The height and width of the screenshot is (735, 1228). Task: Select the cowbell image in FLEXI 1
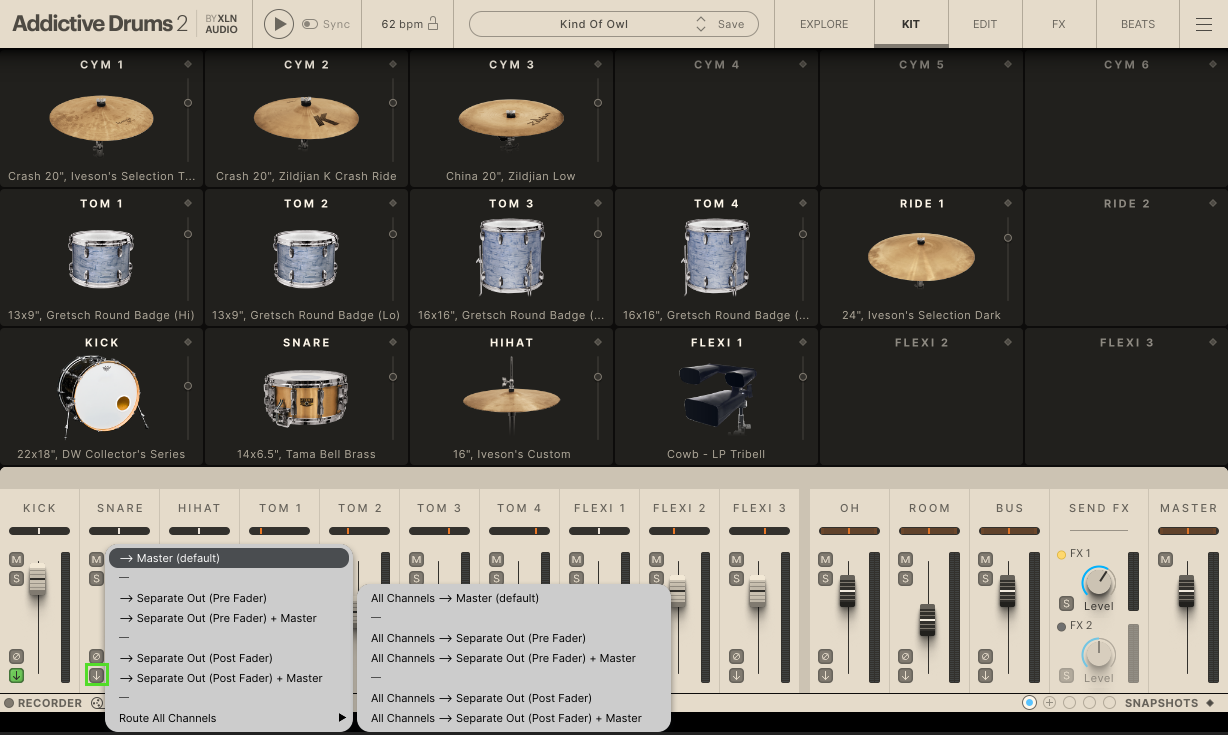(716, 400)
